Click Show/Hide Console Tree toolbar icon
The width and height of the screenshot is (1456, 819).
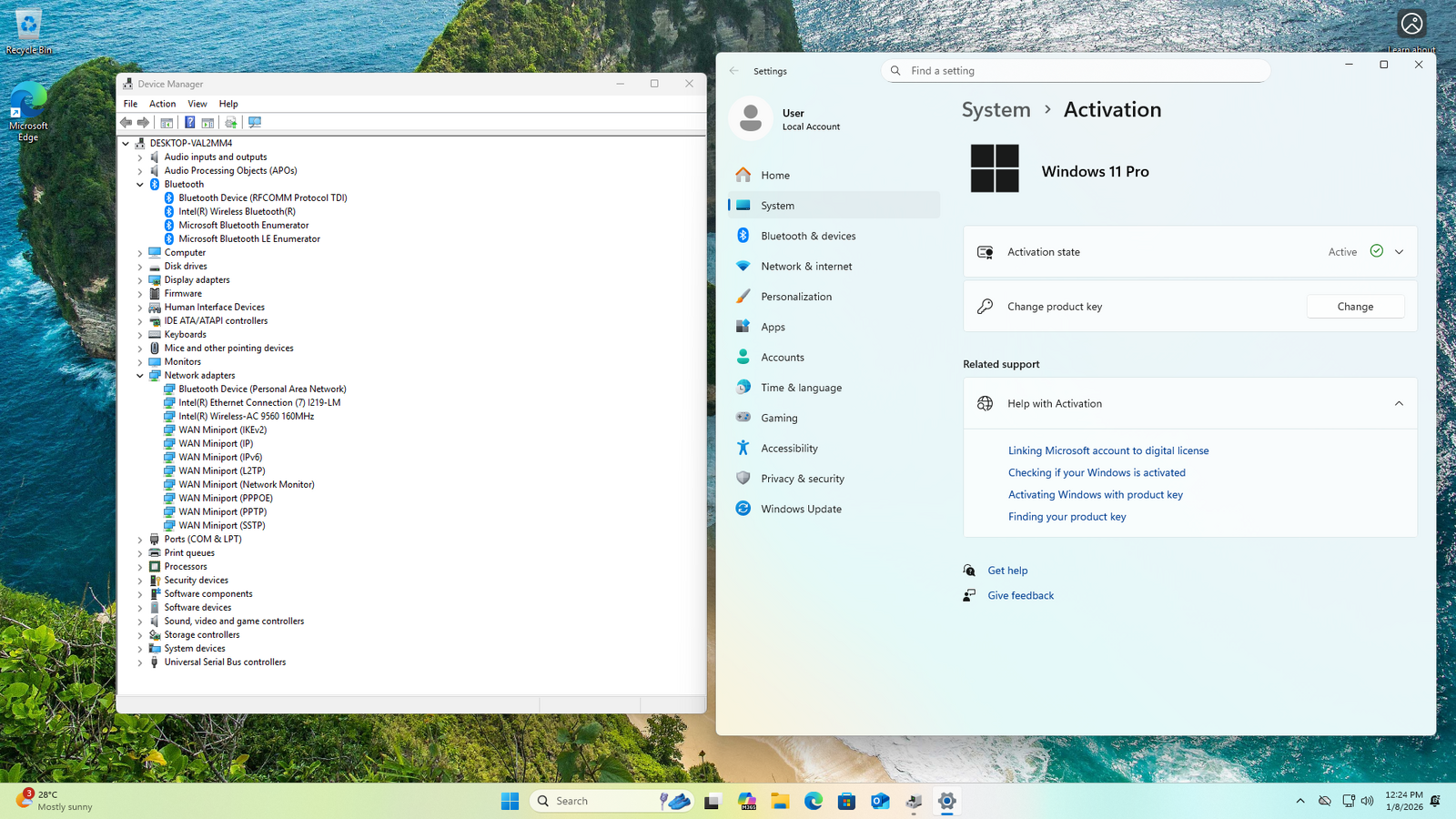[167, 123]
